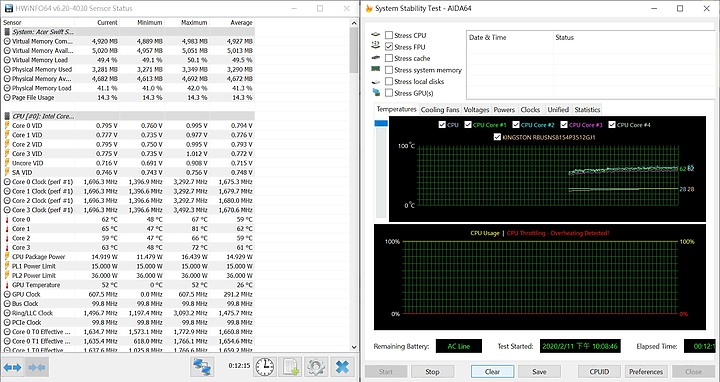Select the Statistics tab
This screenshot has height=382, width=720.
[587, 110]
